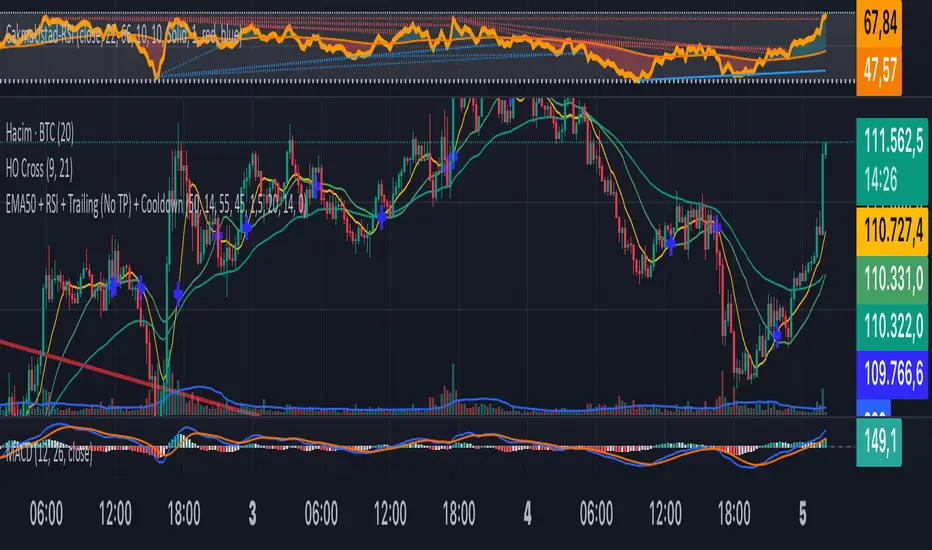Click the 67,84 RSI value label
The height and width of the screenshot is (550, 932).
pos(879,24)
